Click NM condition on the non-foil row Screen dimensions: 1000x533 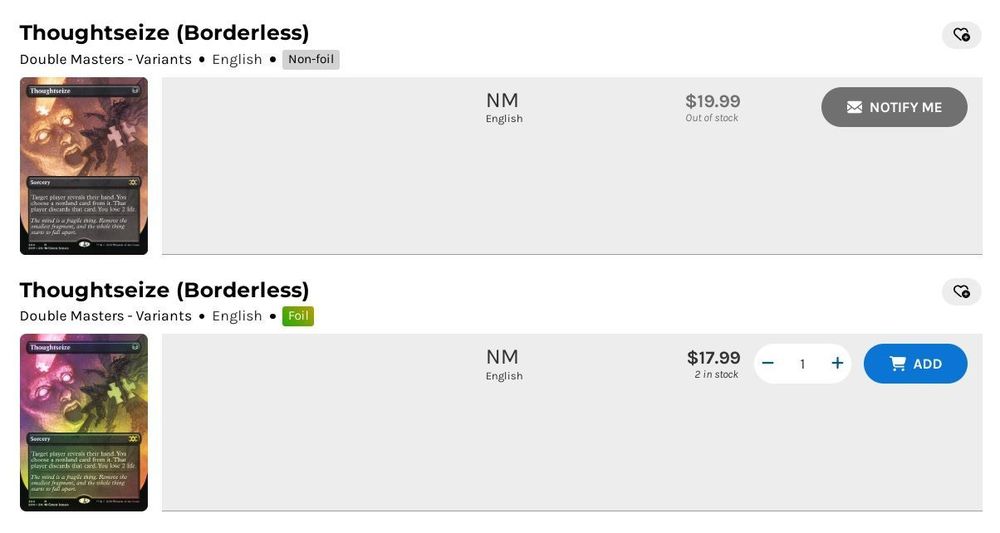coord(502,101)
